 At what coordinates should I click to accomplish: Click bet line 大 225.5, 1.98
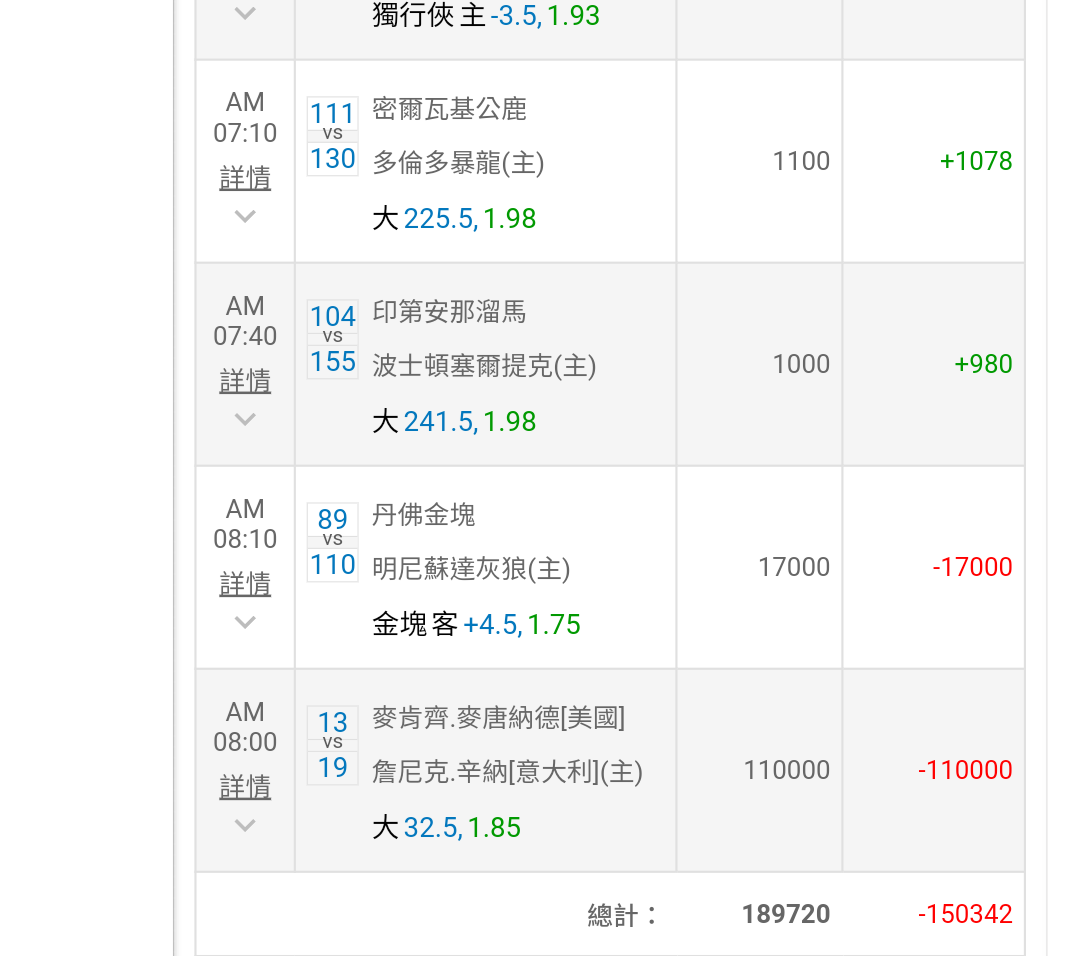[454, 218]
